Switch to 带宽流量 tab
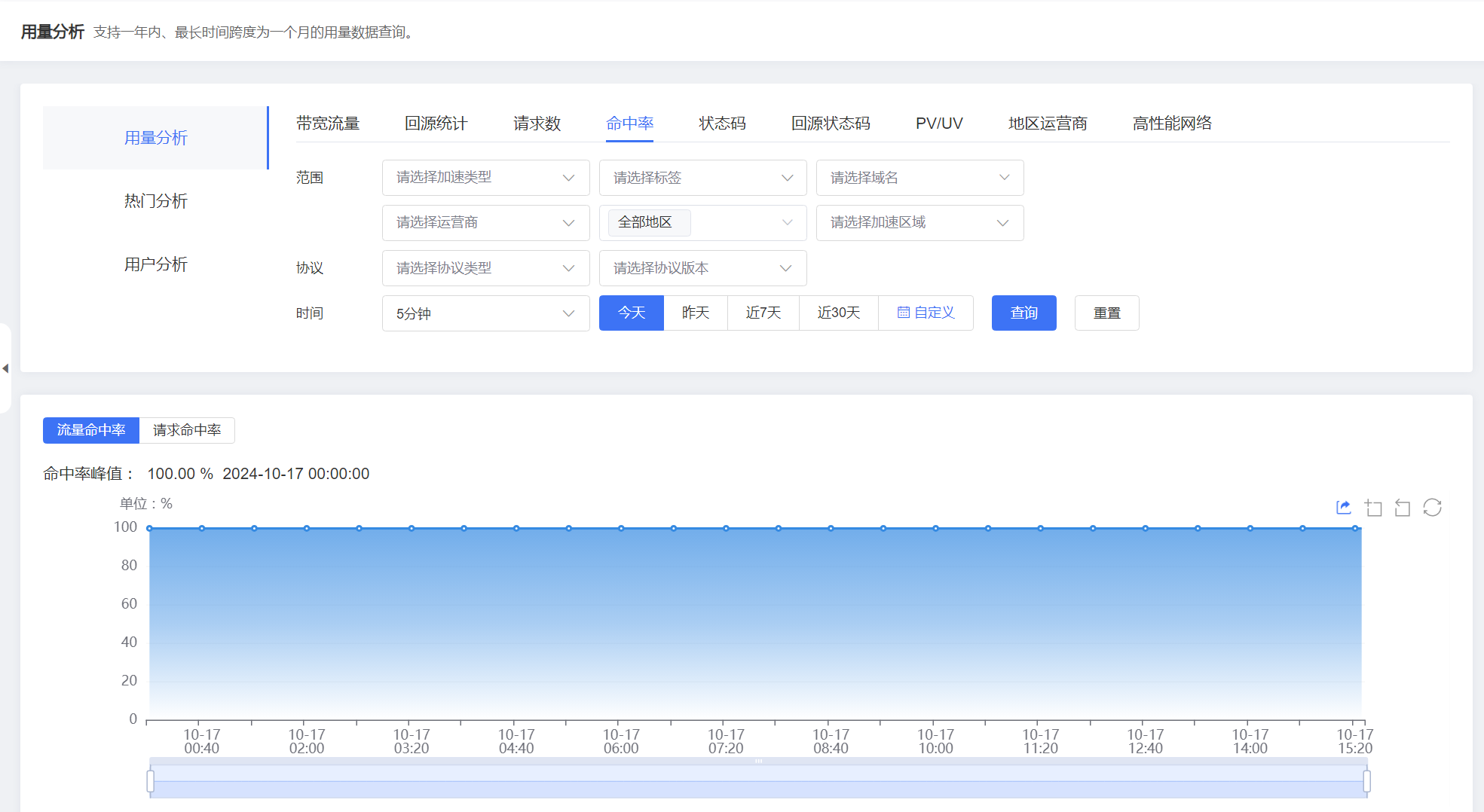1484x812 pixels. (x=328, y=124)
